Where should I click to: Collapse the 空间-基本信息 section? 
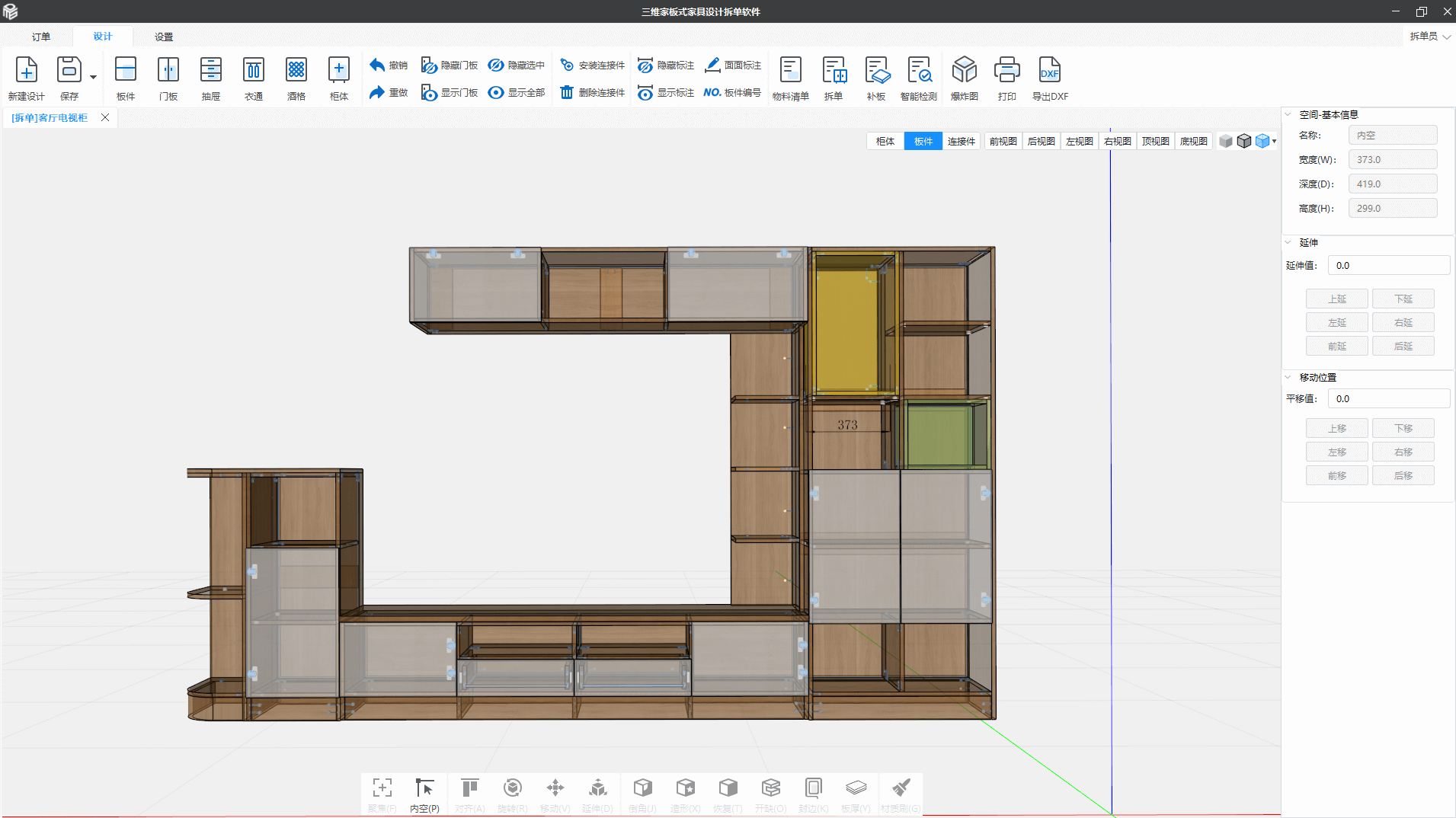coord(1288,115)
